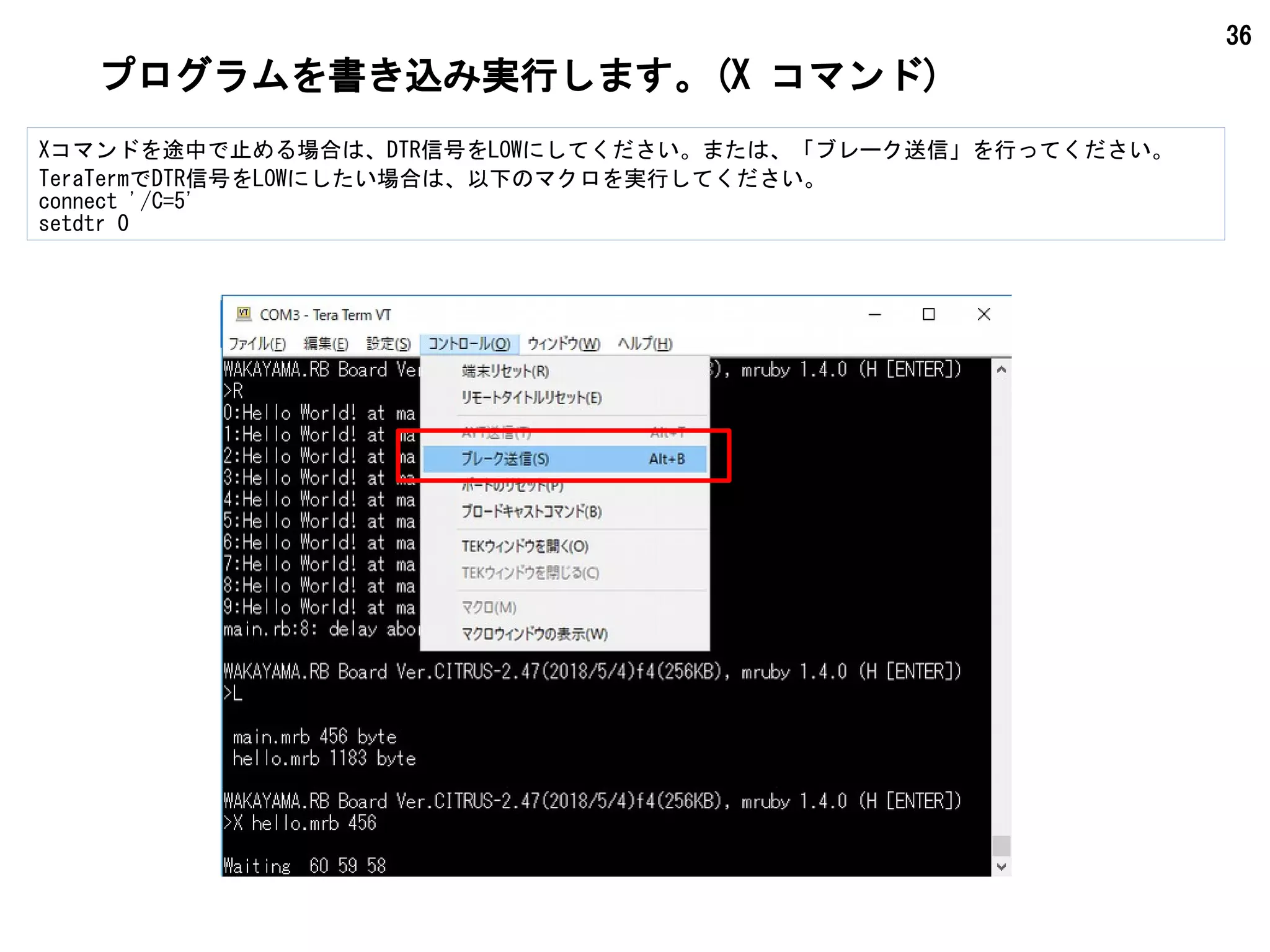The image size is (1270, 952).
Task: Select TEKウィンドウを開く(O) entry
Action: 565,547
